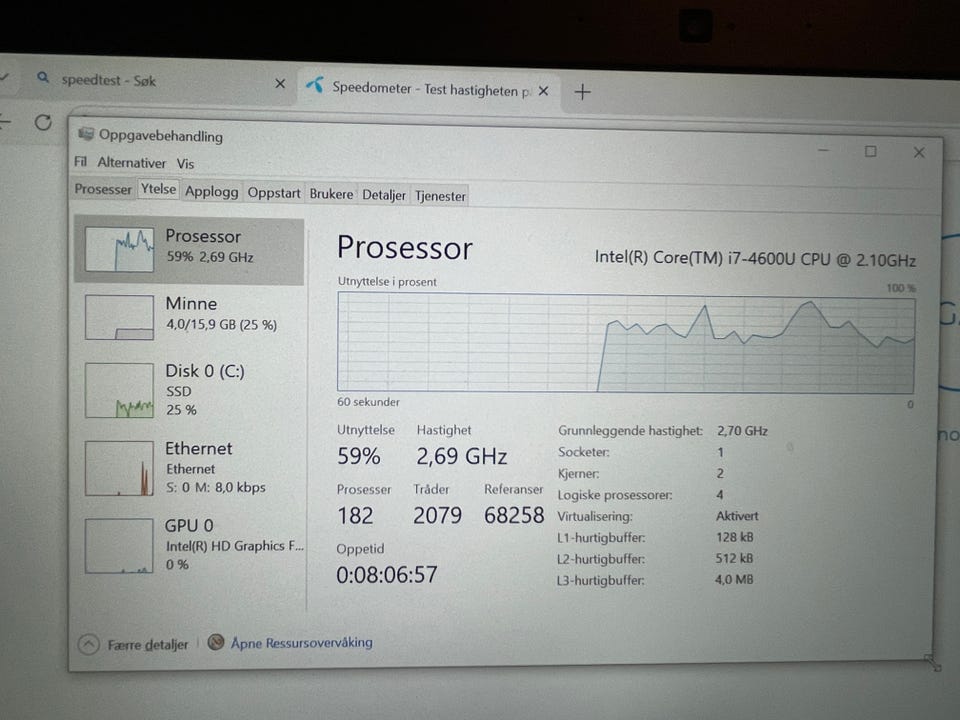Open the Alternativer menu
960x720 pixels.
pyautogui.click(x=132, y=163)
